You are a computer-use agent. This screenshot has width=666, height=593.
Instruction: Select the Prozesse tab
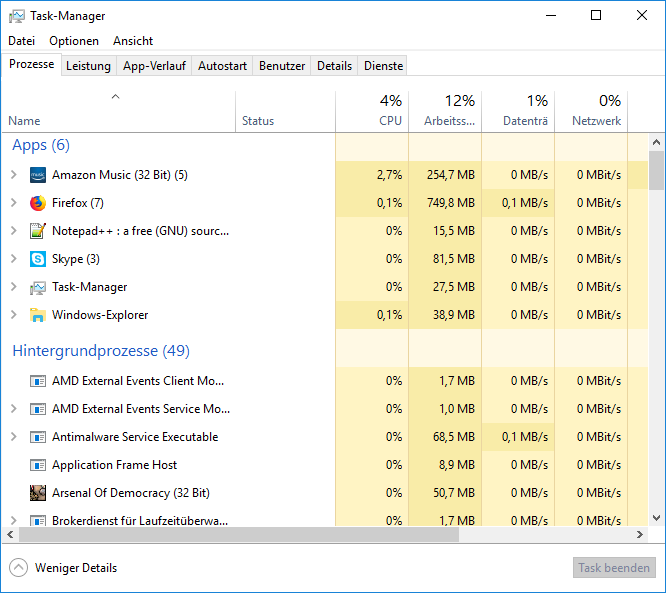click(x=31, y=64)
